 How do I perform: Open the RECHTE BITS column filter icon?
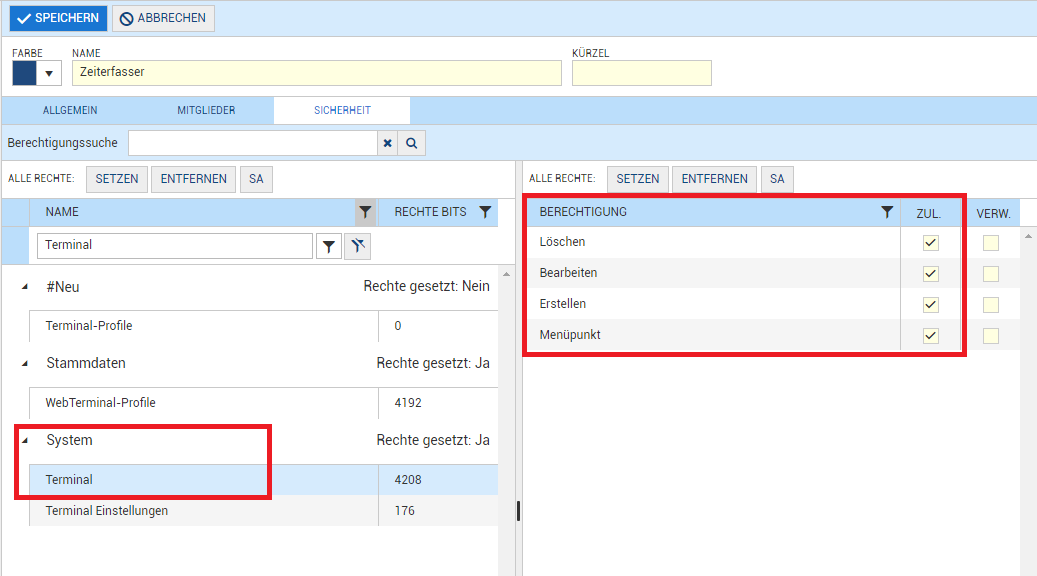pos(485,212)
